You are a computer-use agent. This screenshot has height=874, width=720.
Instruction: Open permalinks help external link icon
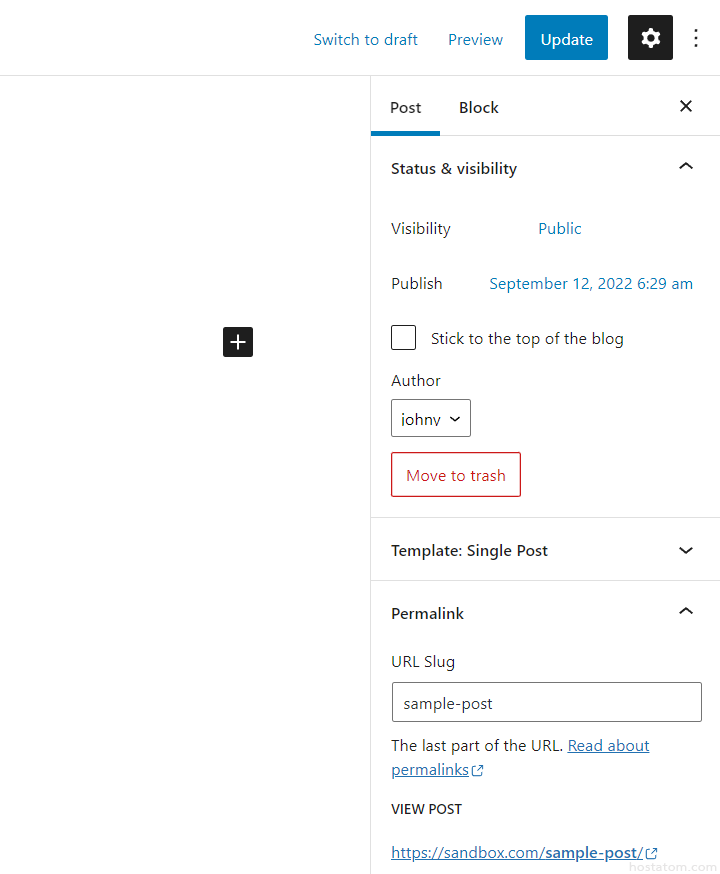(x=478, y=770)
